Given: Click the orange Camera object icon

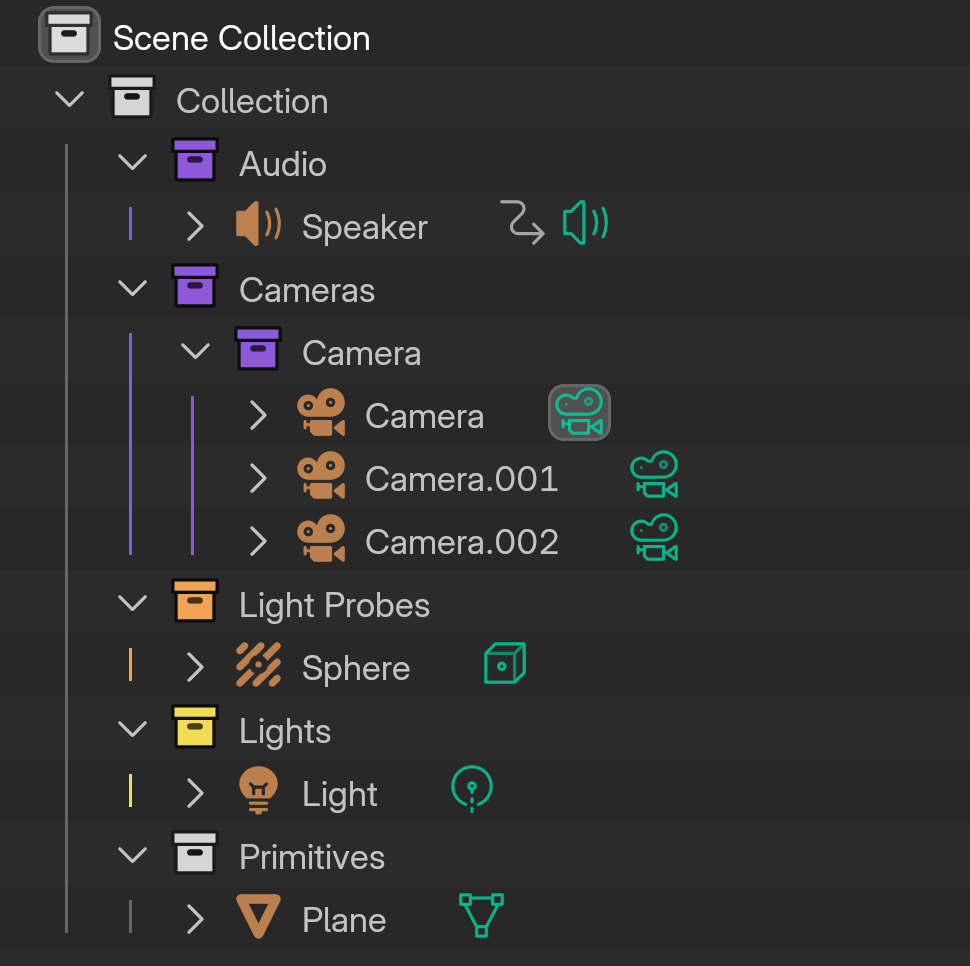Looking at the screenshot, I should [x=321, y=412].
